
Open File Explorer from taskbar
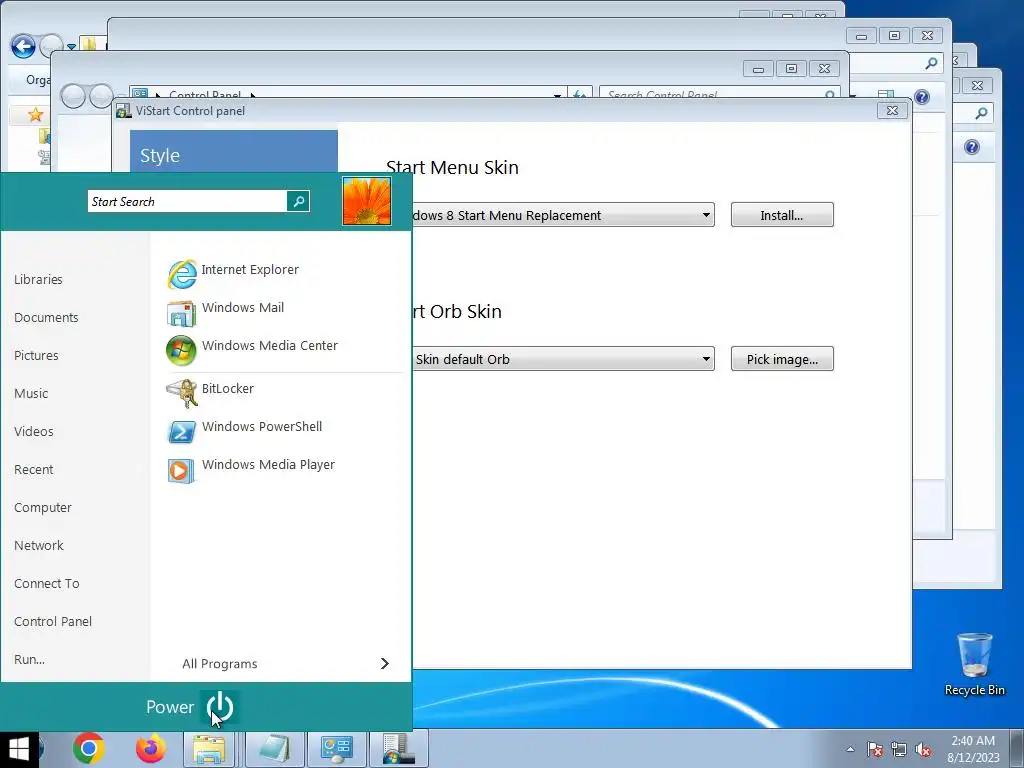click(209, 748)
